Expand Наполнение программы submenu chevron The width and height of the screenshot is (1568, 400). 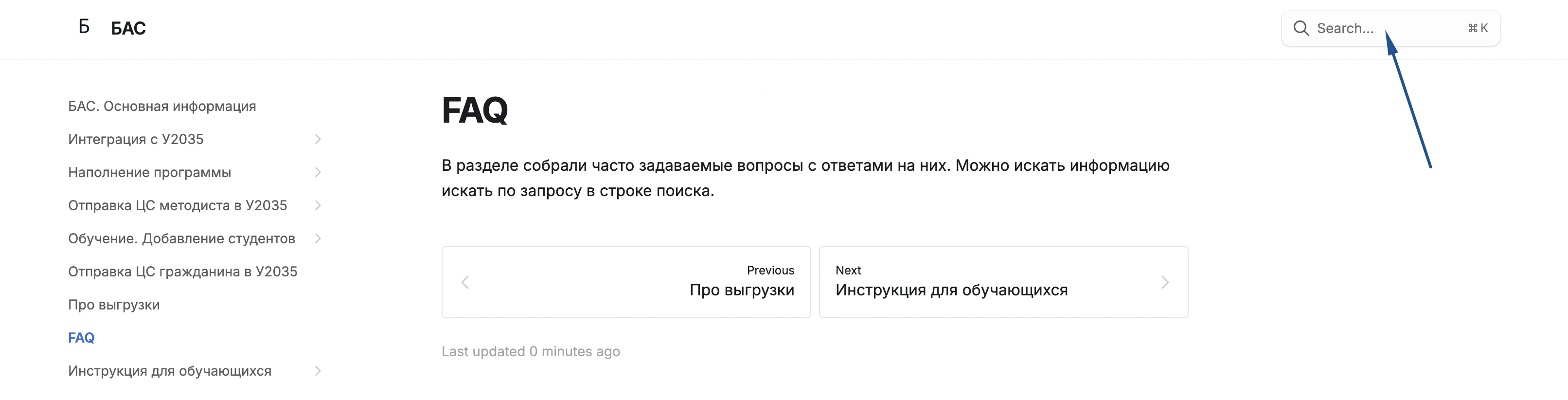click(x=318, y=172)
